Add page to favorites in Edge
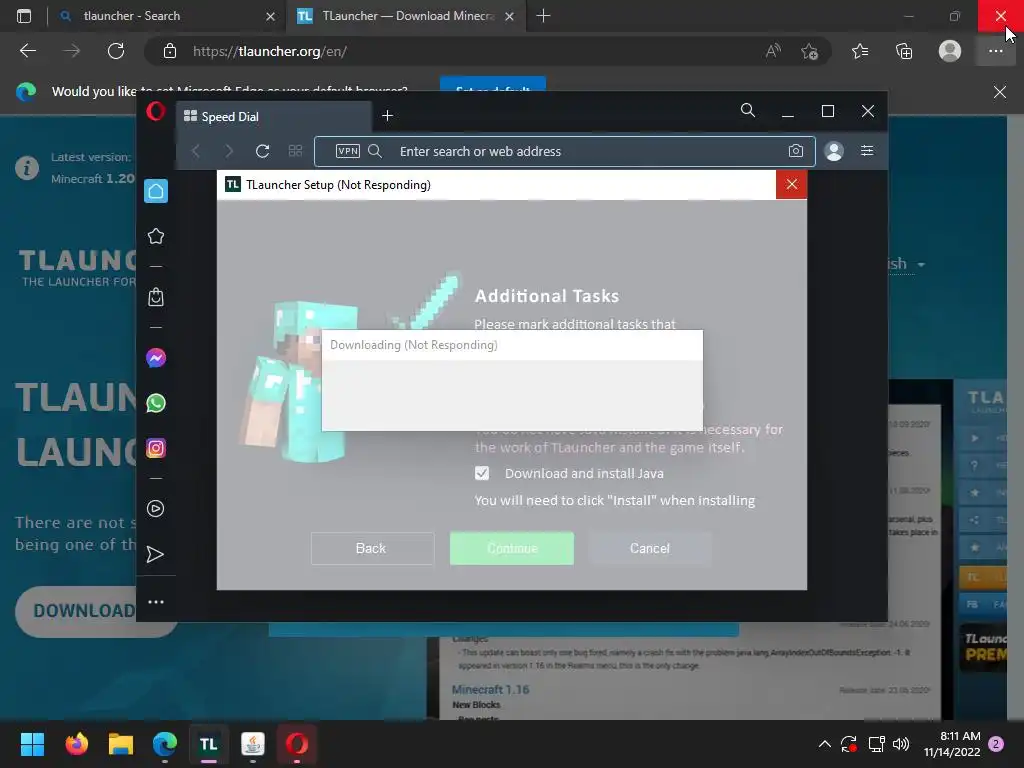This screenshot has height=768, width=1024. pyautogui.click(x=810, y=51)
